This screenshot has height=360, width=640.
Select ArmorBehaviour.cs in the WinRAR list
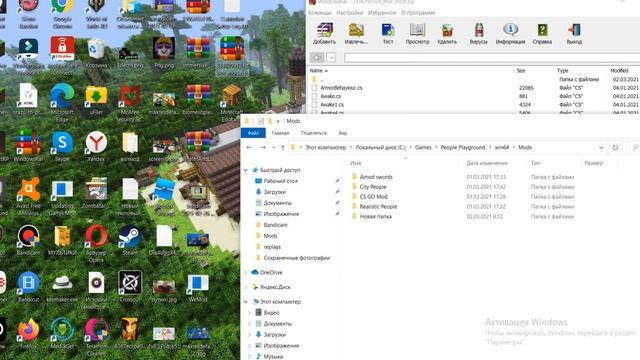(341, 88)
